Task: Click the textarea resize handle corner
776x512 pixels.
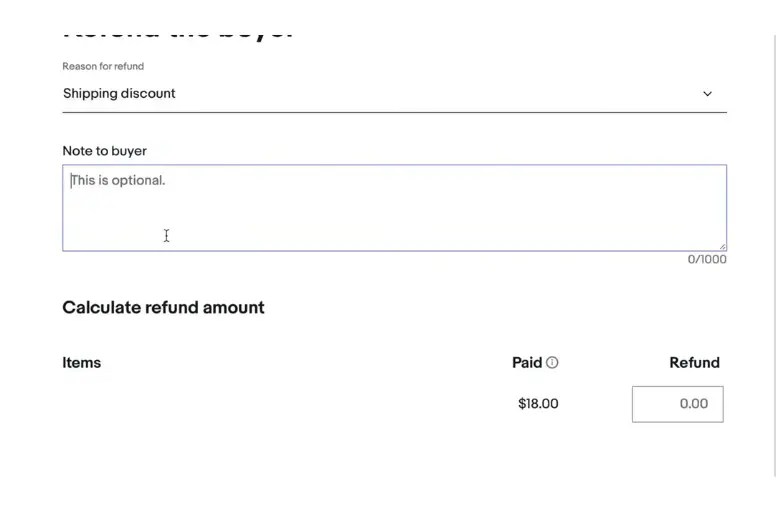Action: (x=722, y=246)
